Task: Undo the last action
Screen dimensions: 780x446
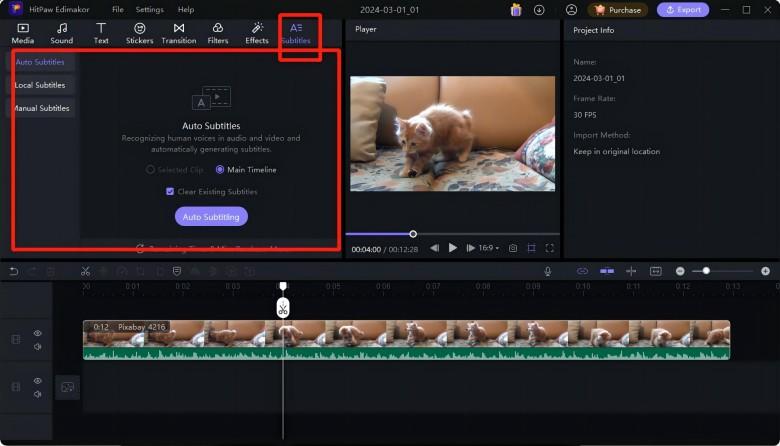Action: tap(14, 271)
